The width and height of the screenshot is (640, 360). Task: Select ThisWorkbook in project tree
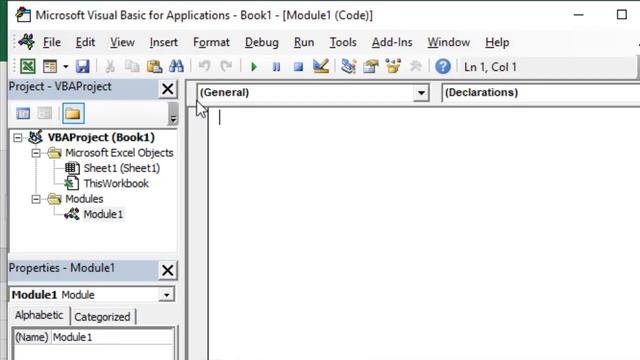coord(116,184)
